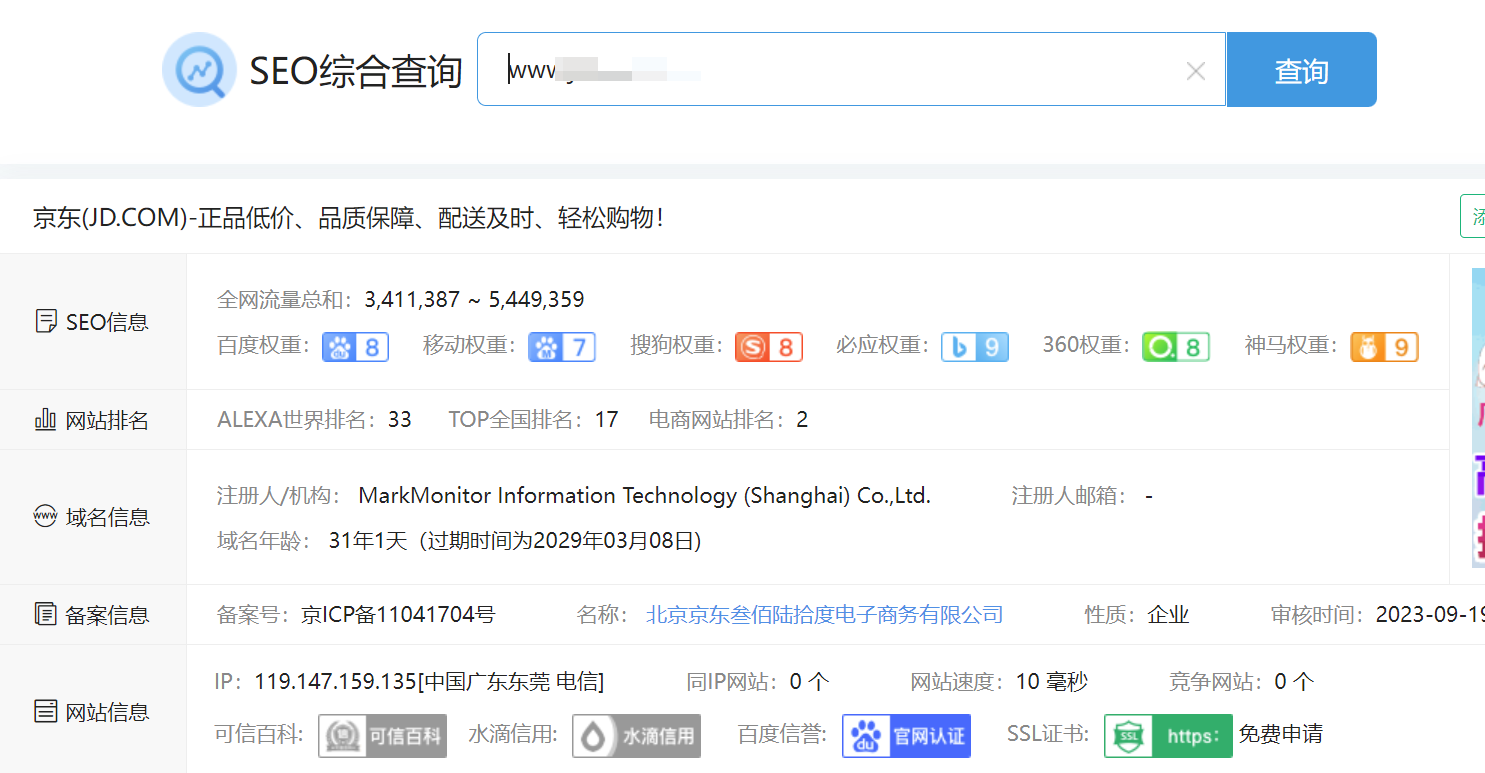Image resolution: width=1485 pixels, height=773 pixels.
Task: Click the ALEXA世界排名 value 33
Action: pyautogui.click(x=400, y=420)
